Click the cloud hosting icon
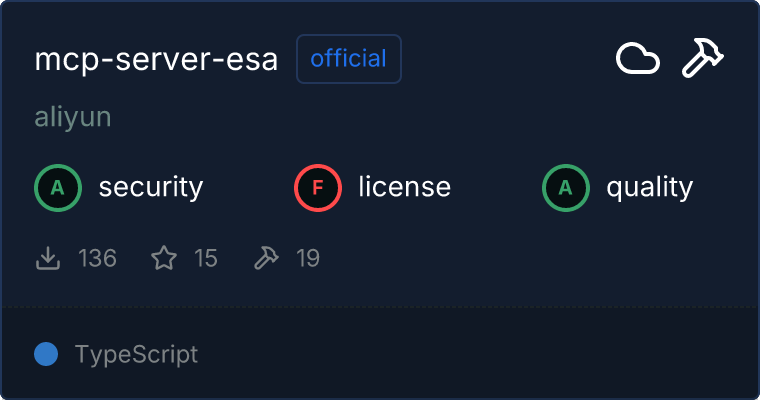The width and height of the screenshot is (760, 400). pos(637,60)
